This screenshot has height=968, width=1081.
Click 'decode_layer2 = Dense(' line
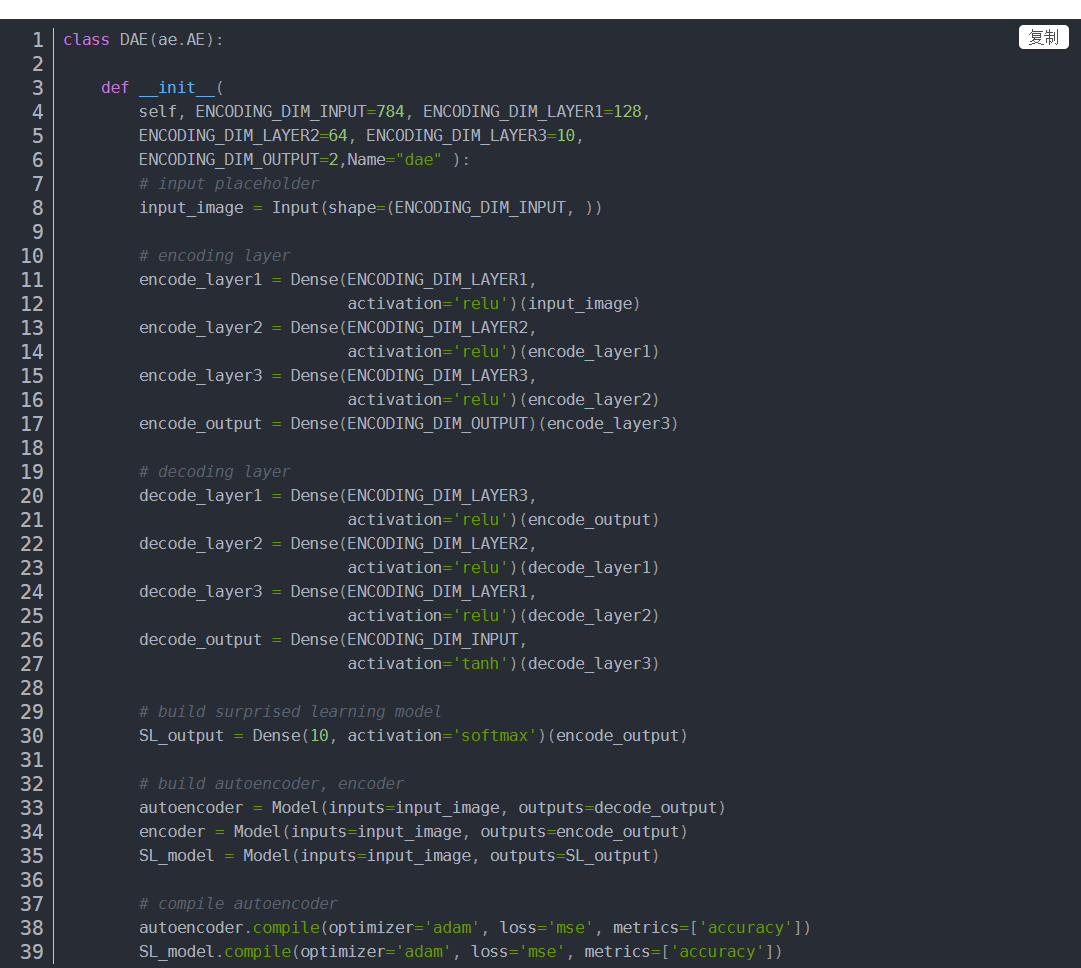pyautogui.click(x=337, y=544)
